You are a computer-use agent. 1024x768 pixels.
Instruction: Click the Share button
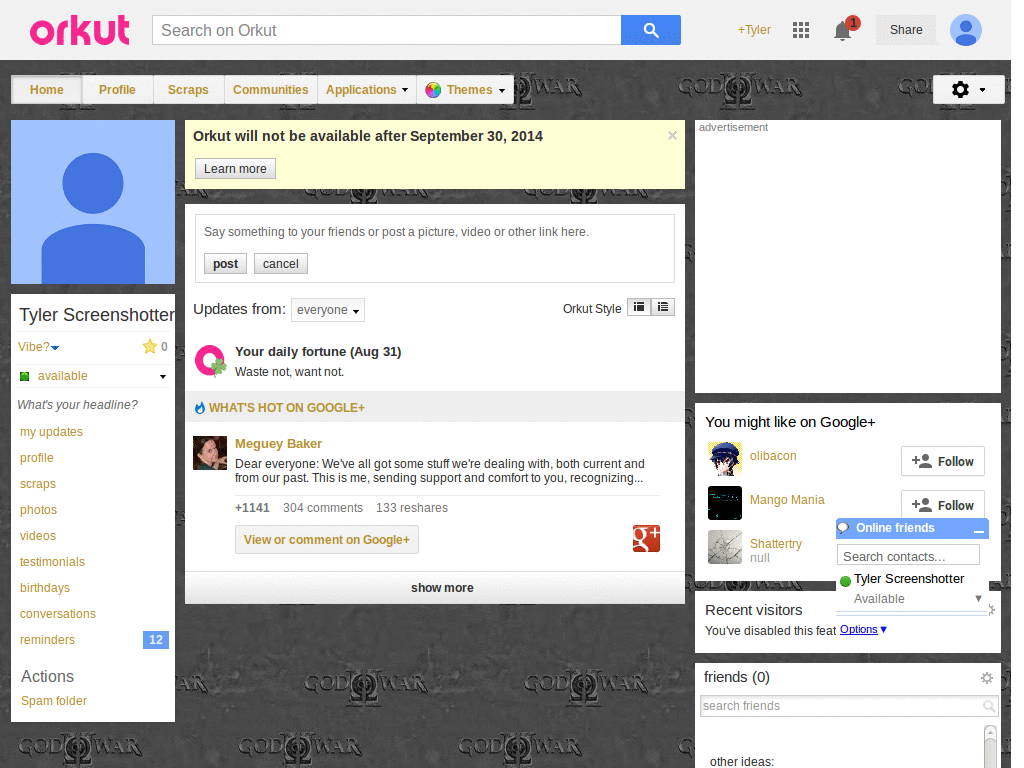[906, 30]
